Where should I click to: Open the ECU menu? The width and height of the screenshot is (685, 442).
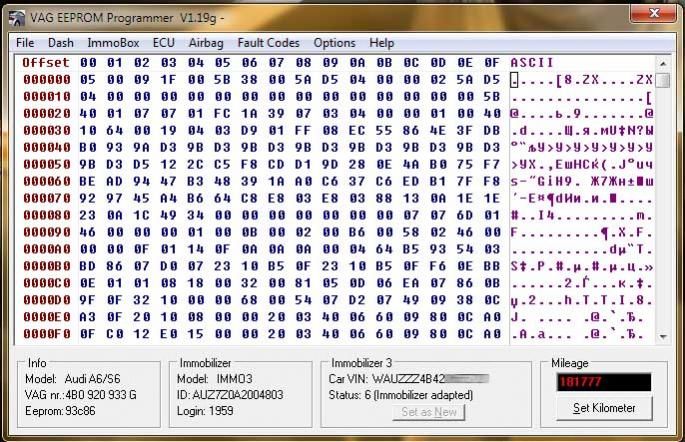[x=164, y=43]
